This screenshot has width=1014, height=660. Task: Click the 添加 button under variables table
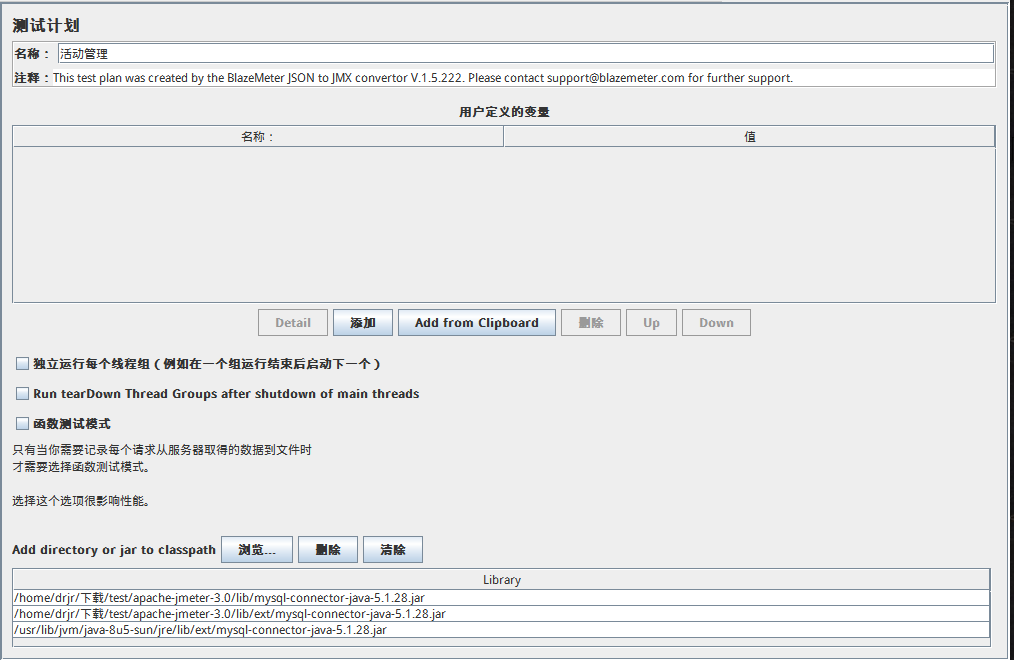(363, 323)
